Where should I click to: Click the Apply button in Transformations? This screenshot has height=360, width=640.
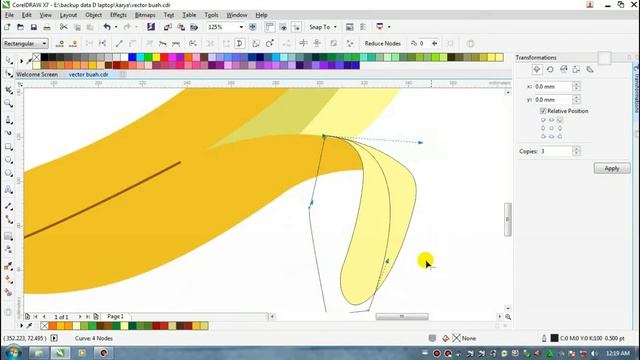click(x=612, y=168)
